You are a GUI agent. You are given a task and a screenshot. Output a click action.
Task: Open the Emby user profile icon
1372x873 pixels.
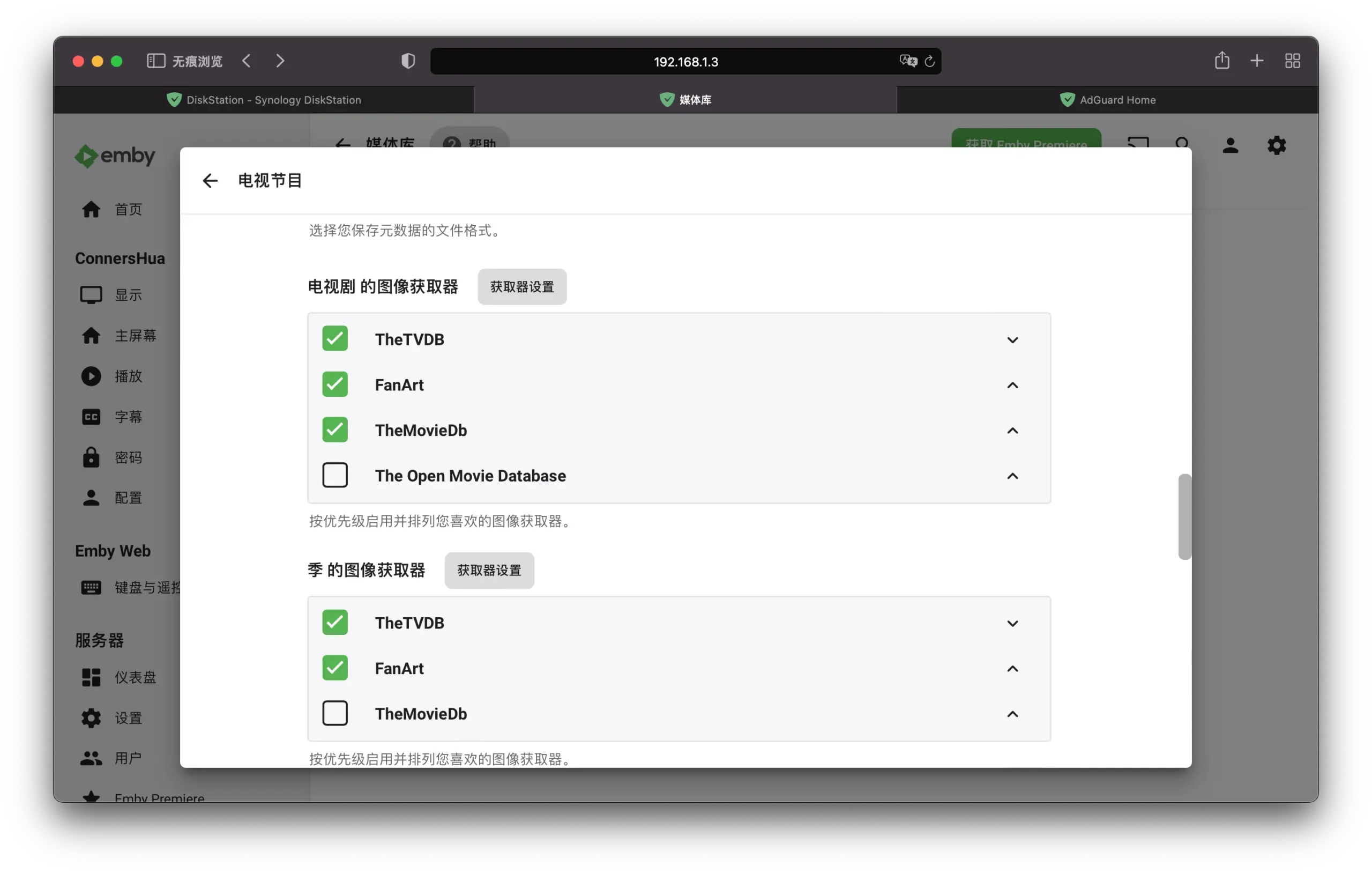(1230, 145)
